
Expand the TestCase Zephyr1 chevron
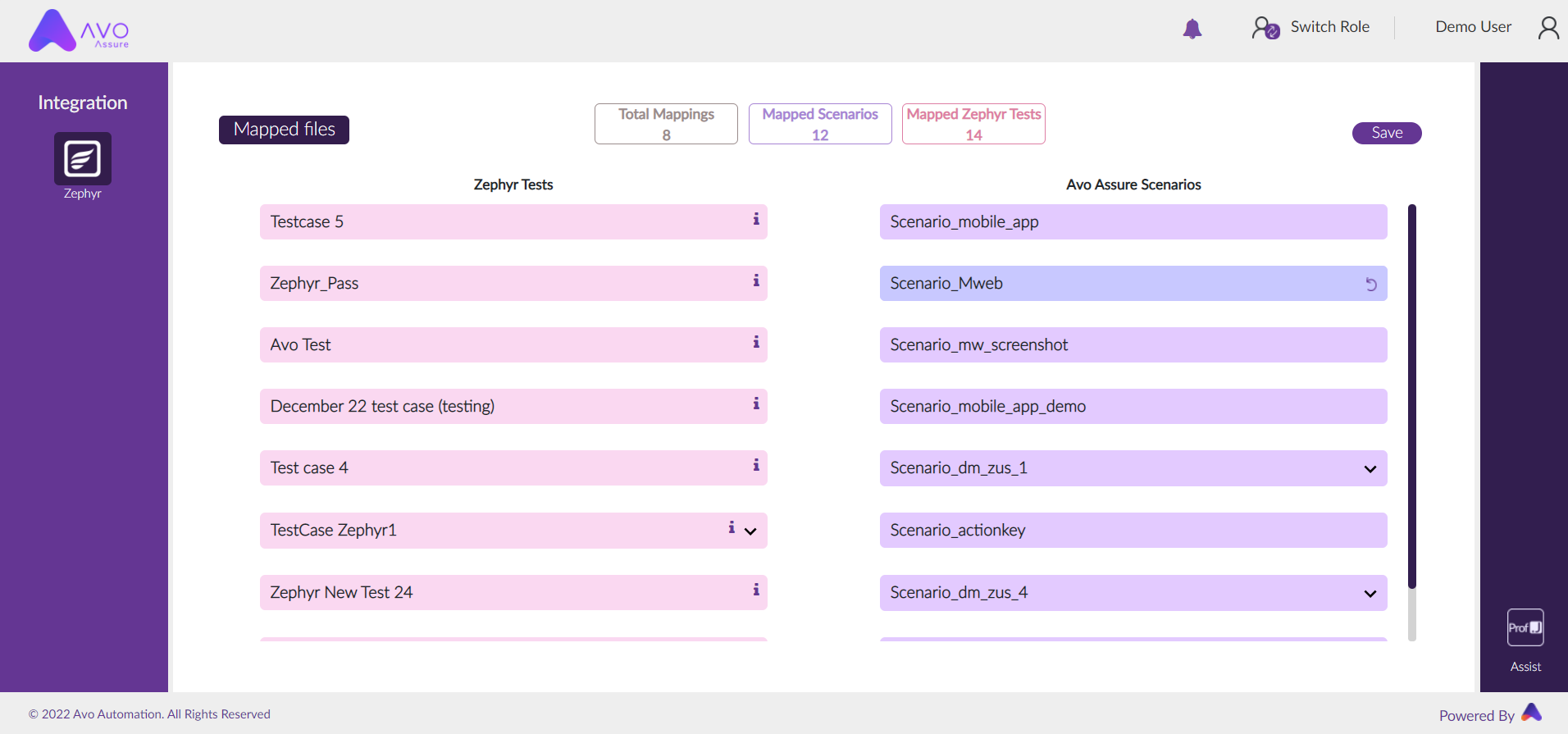point(750,531)
